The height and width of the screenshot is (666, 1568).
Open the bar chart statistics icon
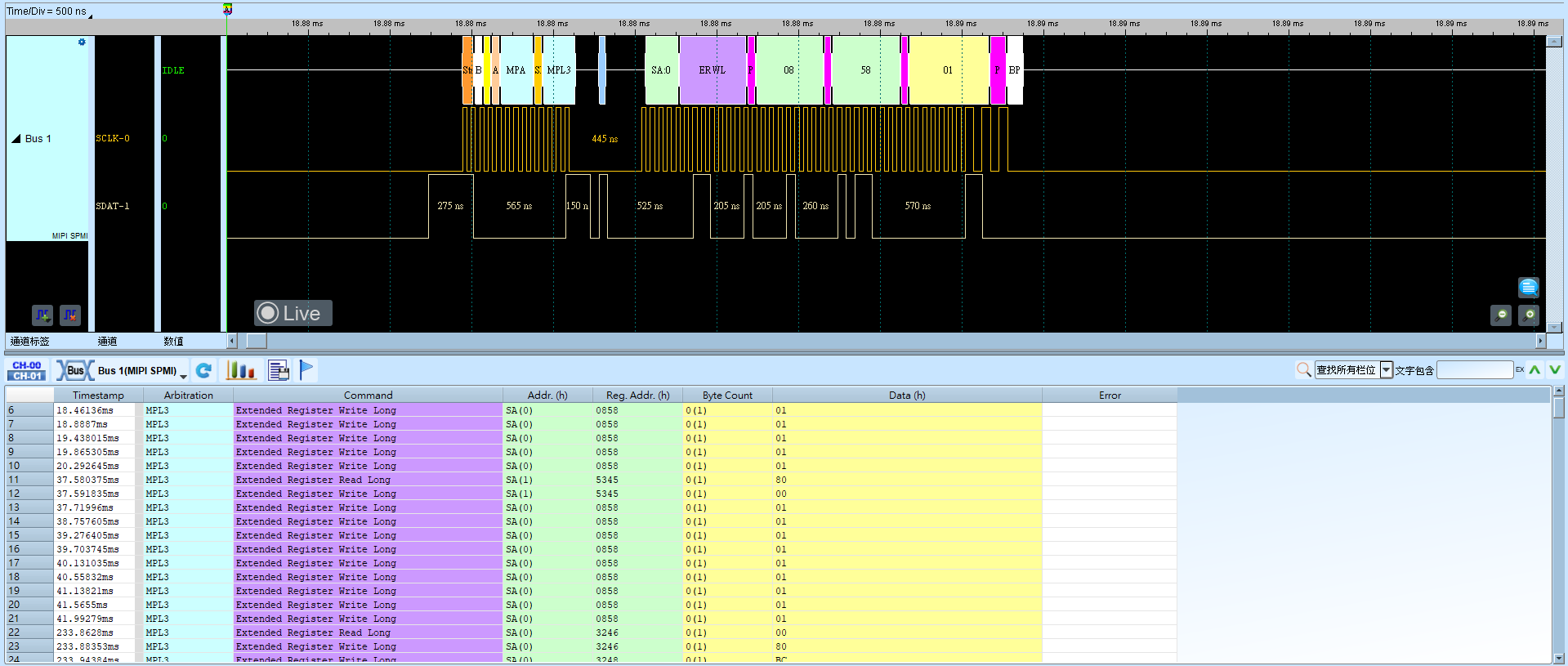click(x=240, y=371)
